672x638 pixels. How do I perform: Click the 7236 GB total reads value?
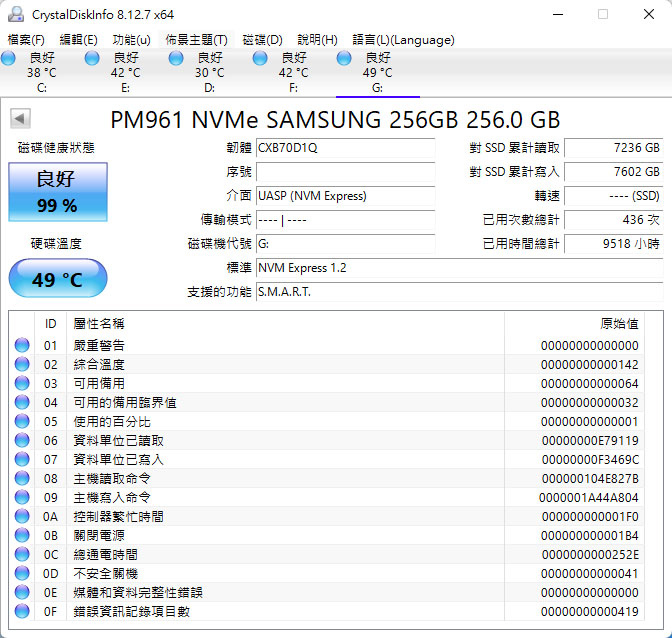[x=613, y=148]
